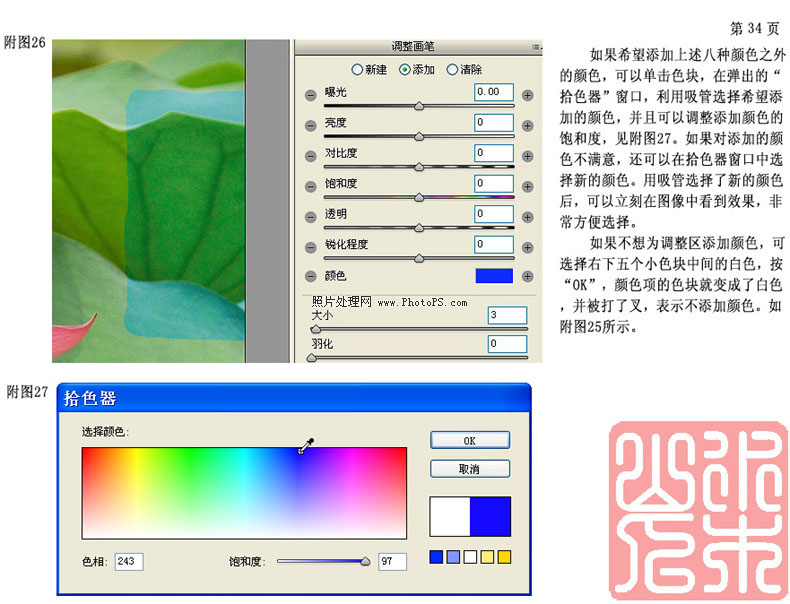
Task: Choose the dark blue preset swatch
Action: coord(436,557)
